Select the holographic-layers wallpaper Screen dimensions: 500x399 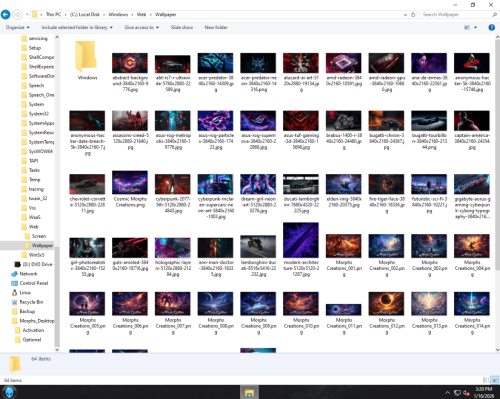pyautogui.click(x=173, y=257)
